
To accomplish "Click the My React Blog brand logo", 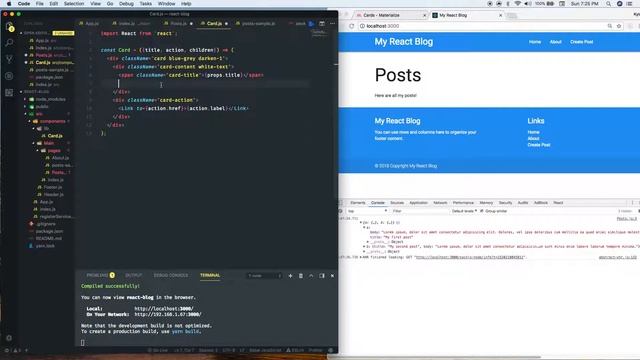I will 404,42.
